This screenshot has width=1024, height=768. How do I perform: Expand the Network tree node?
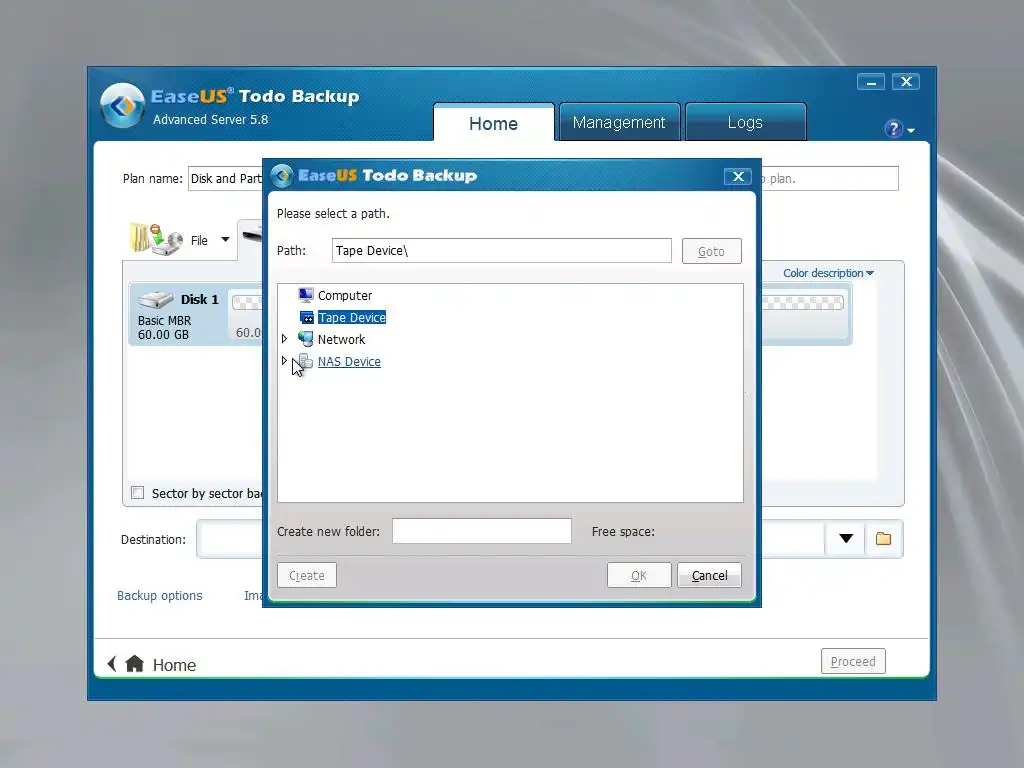tap(284, 339)
